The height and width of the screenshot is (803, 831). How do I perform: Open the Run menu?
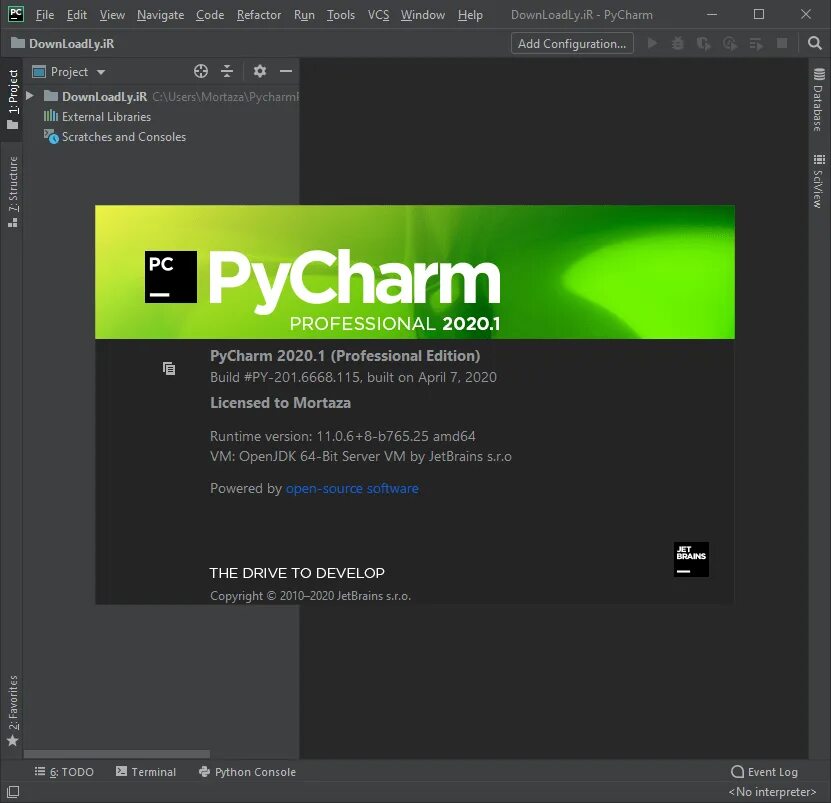(304, 15)
